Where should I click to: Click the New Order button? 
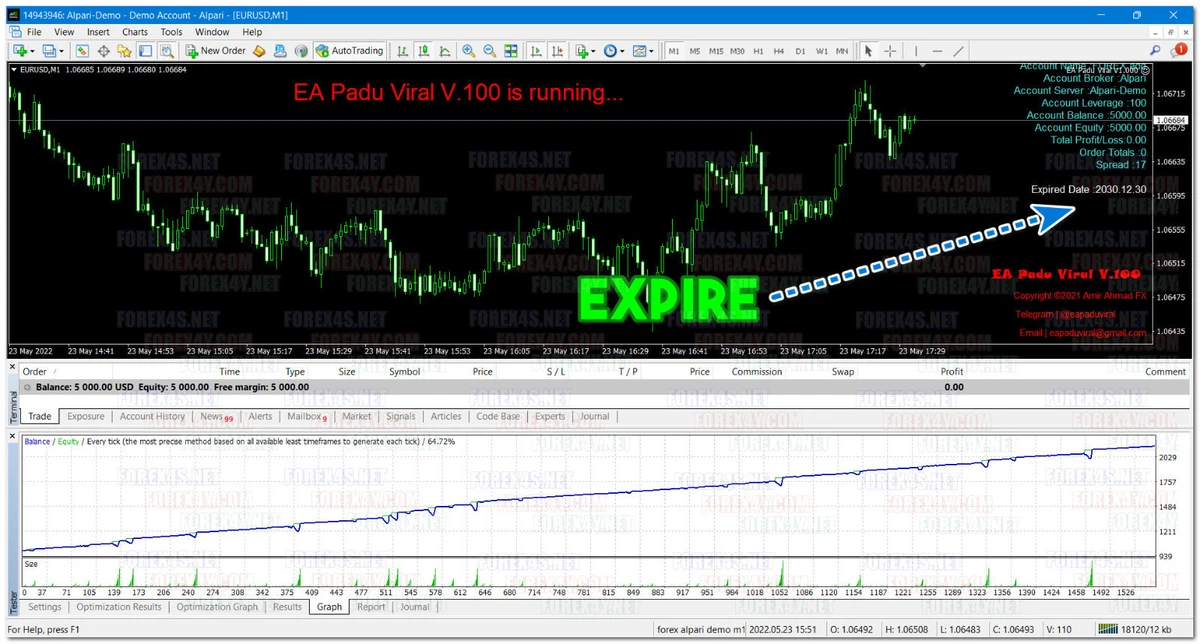(x=215, y=51)
